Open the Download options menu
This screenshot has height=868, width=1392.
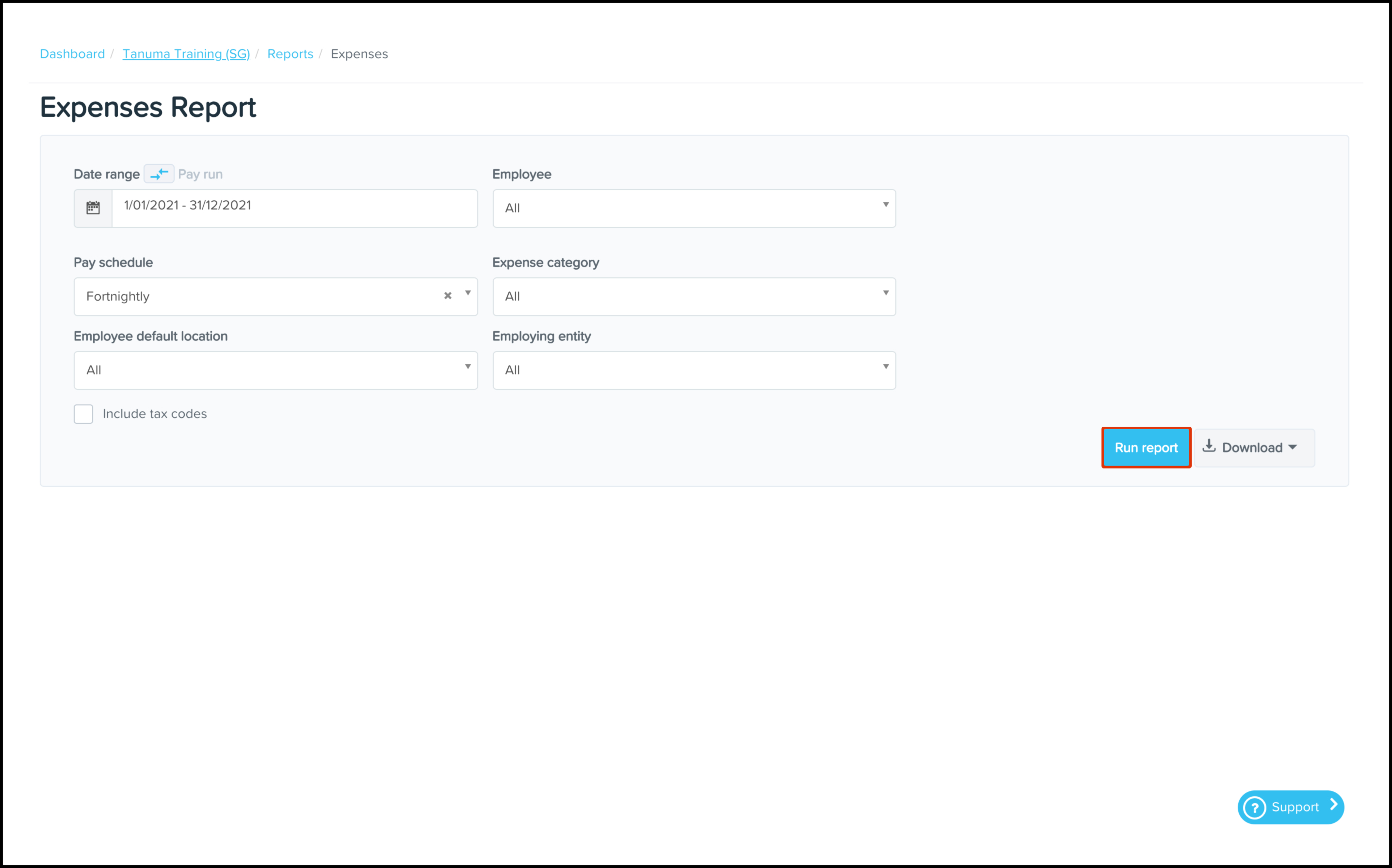(x=1254, y=448)
